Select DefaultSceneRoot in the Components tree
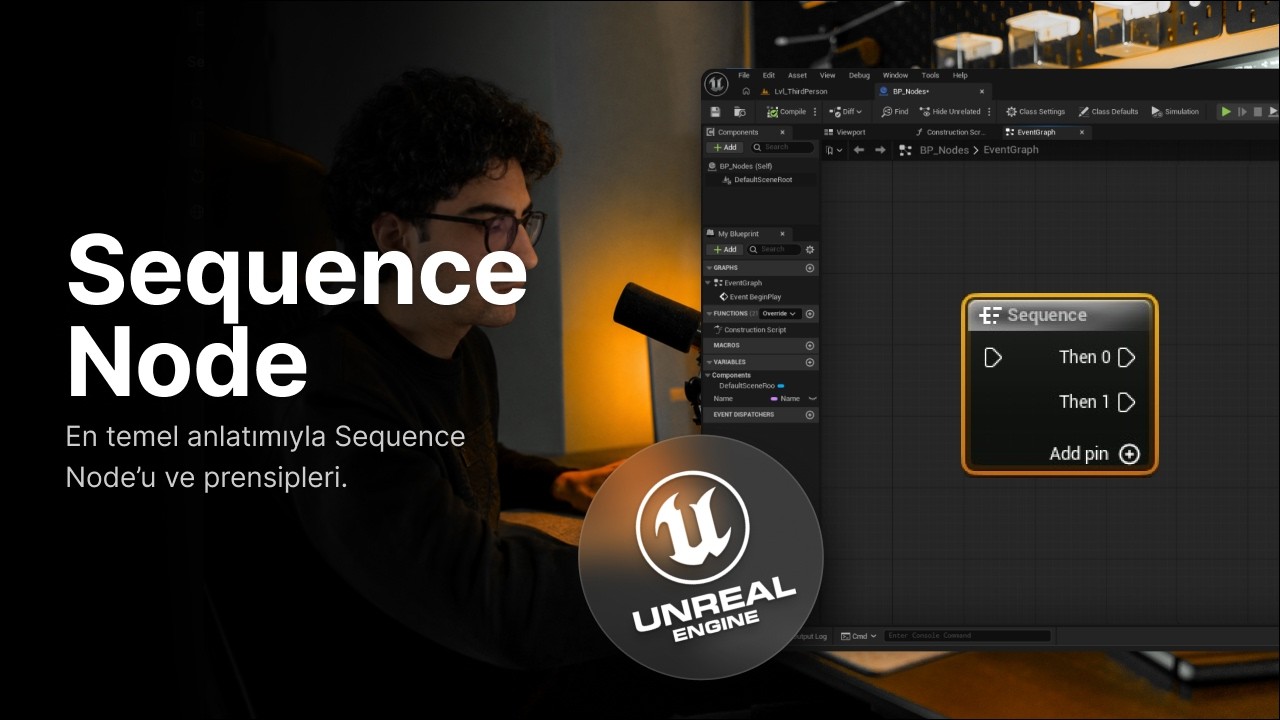This screenshot has width=1280, height=720. 757,180
